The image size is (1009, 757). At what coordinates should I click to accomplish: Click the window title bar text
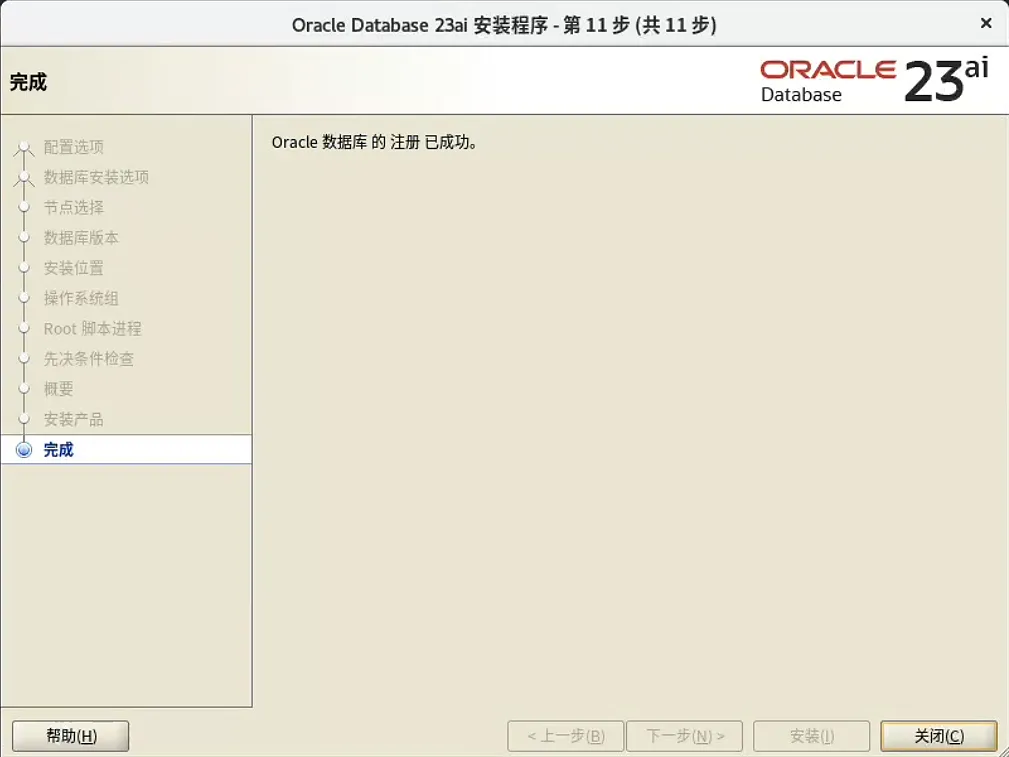504,24
